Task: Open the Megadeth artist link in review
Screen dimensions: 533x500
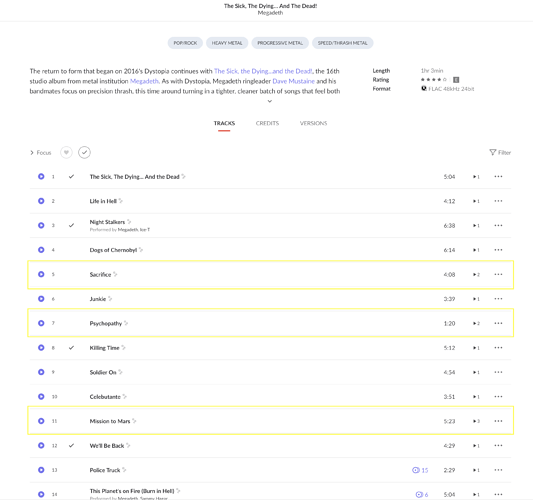Action: coord(145,81)
